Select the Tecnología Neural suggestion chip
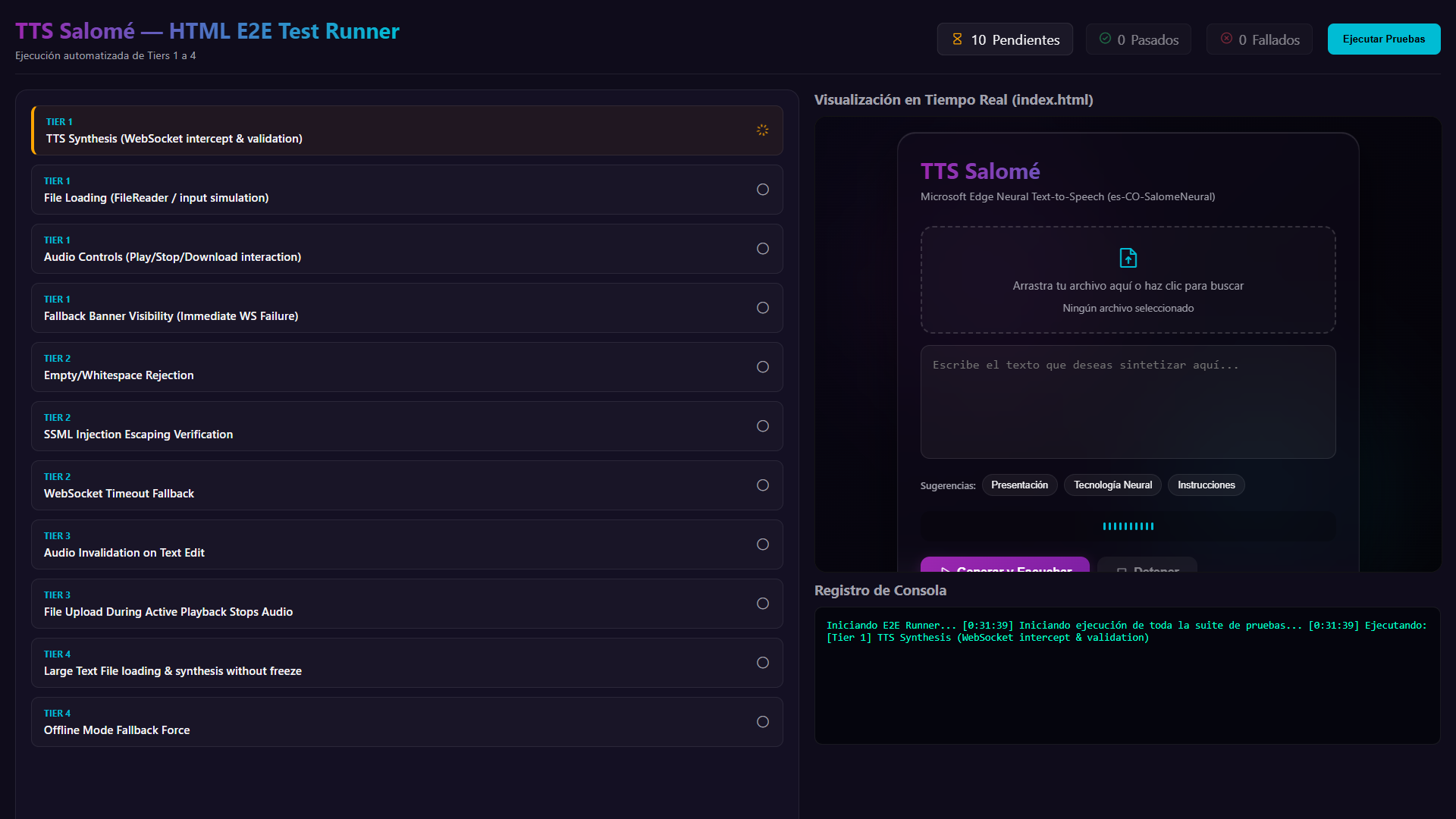1456x819 pixels. pyautogui.click(x=1112, y=485)
